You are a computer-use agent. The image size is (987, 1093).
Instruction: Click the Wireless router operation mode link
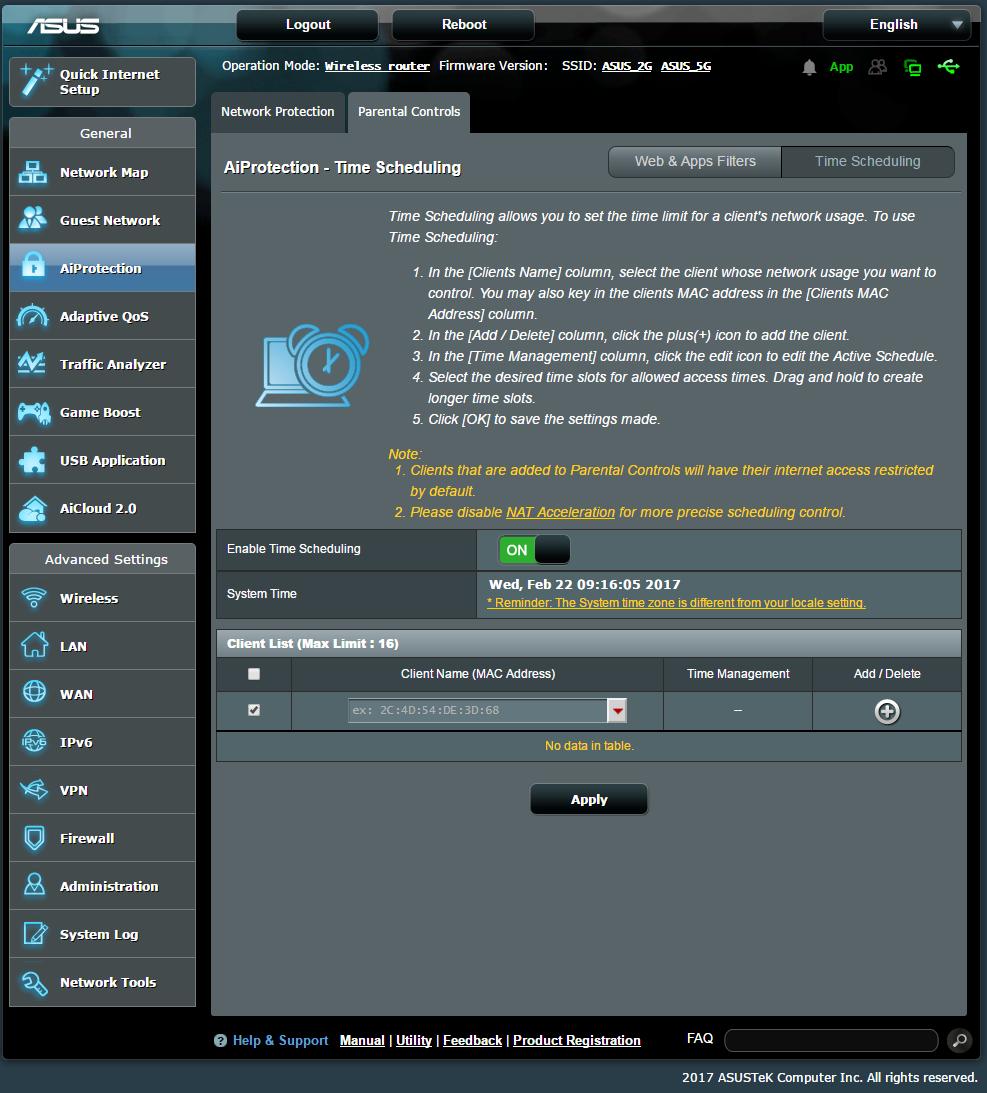tap(377, 66)
